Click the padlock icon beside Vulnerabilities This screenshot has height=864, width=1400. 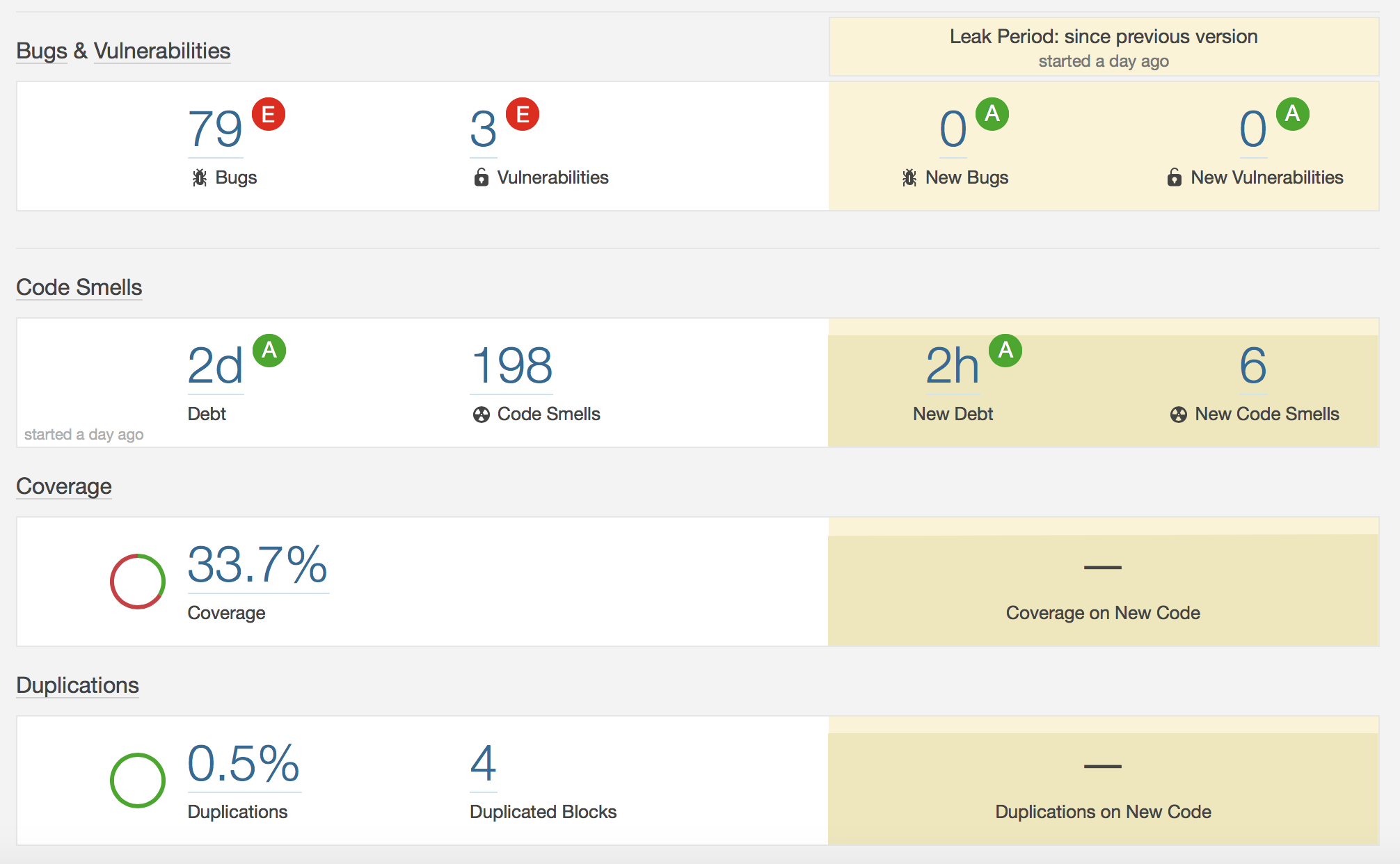pos(481,177)
